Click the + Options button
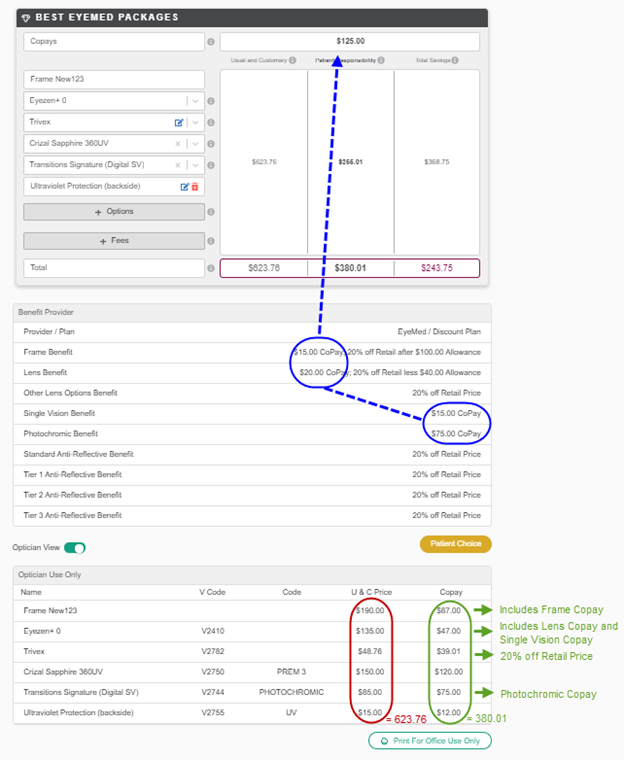Image resolution: width=624 pixels, height=760 pixels. point(114,212)
